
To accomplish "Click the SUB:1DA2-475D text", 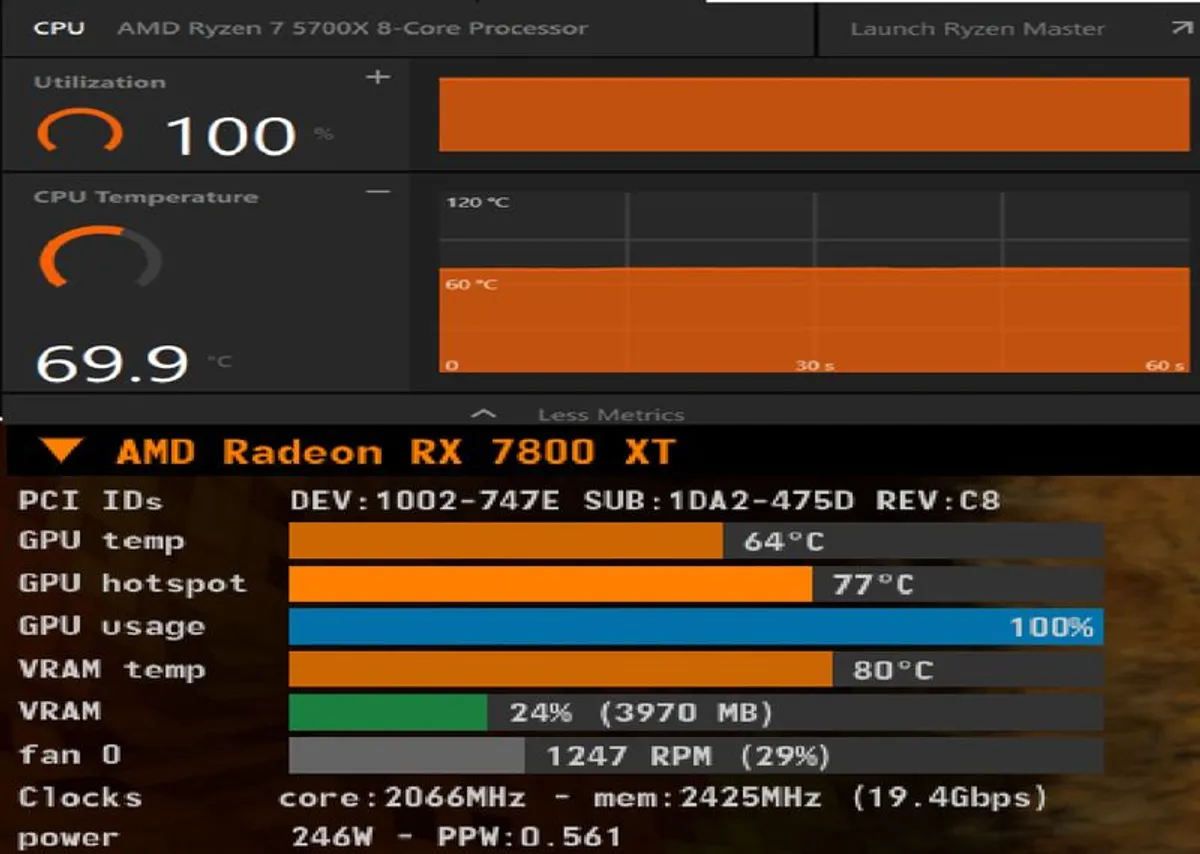I will click(x=717, y=500).
